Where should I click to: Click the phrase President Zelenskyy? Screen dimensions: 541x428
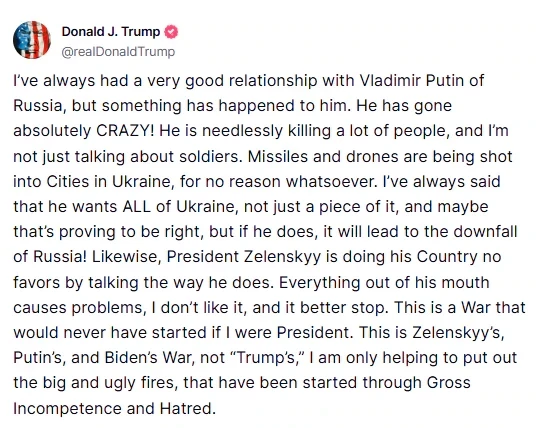[244, 257]
